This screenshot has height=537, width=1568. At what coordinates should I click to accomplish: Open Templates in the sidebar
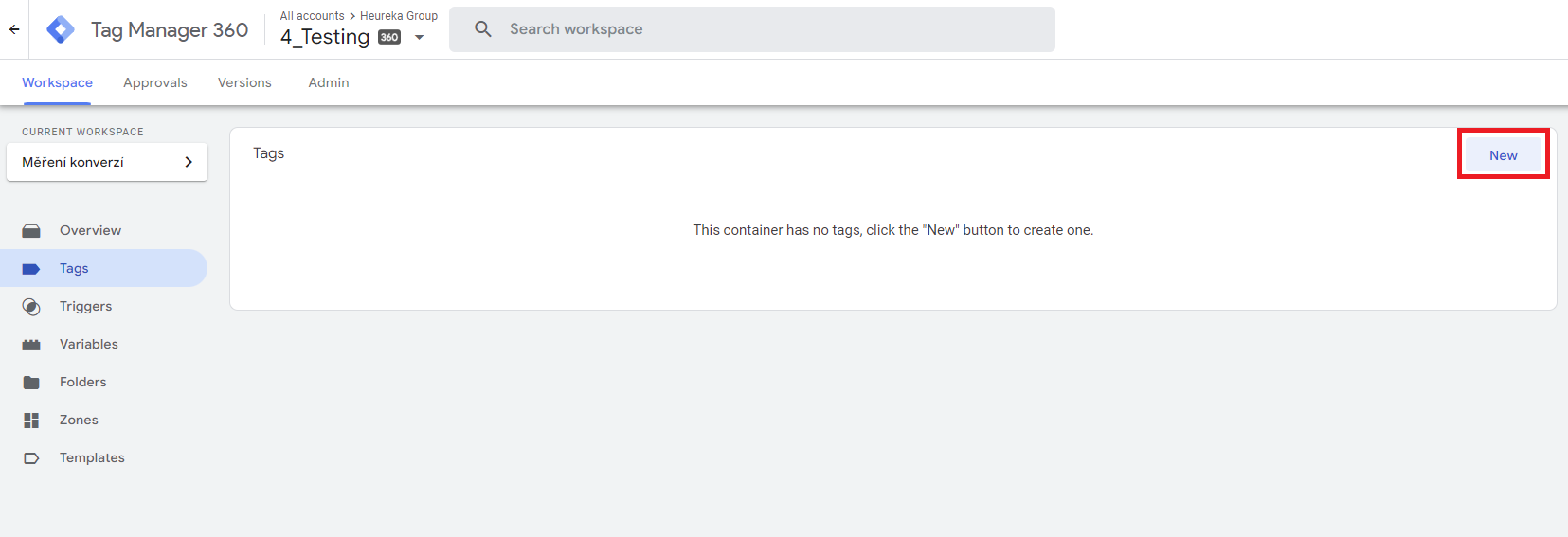click(x=103, y=457)
